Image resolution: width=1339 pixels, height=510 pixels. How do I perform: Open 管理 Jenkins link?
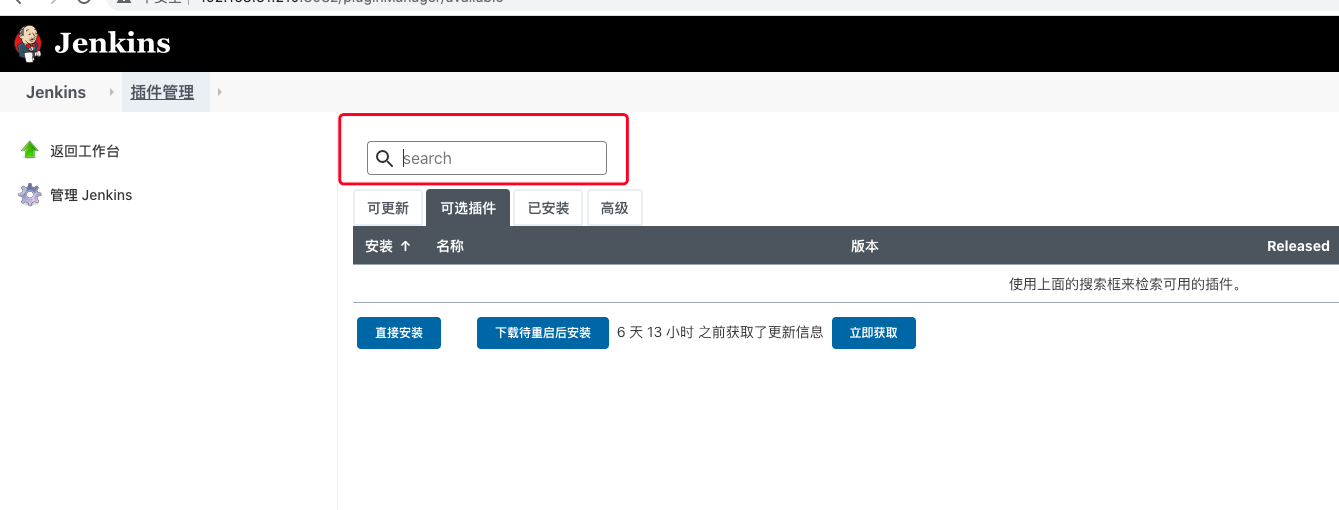(x=91, y=195)
